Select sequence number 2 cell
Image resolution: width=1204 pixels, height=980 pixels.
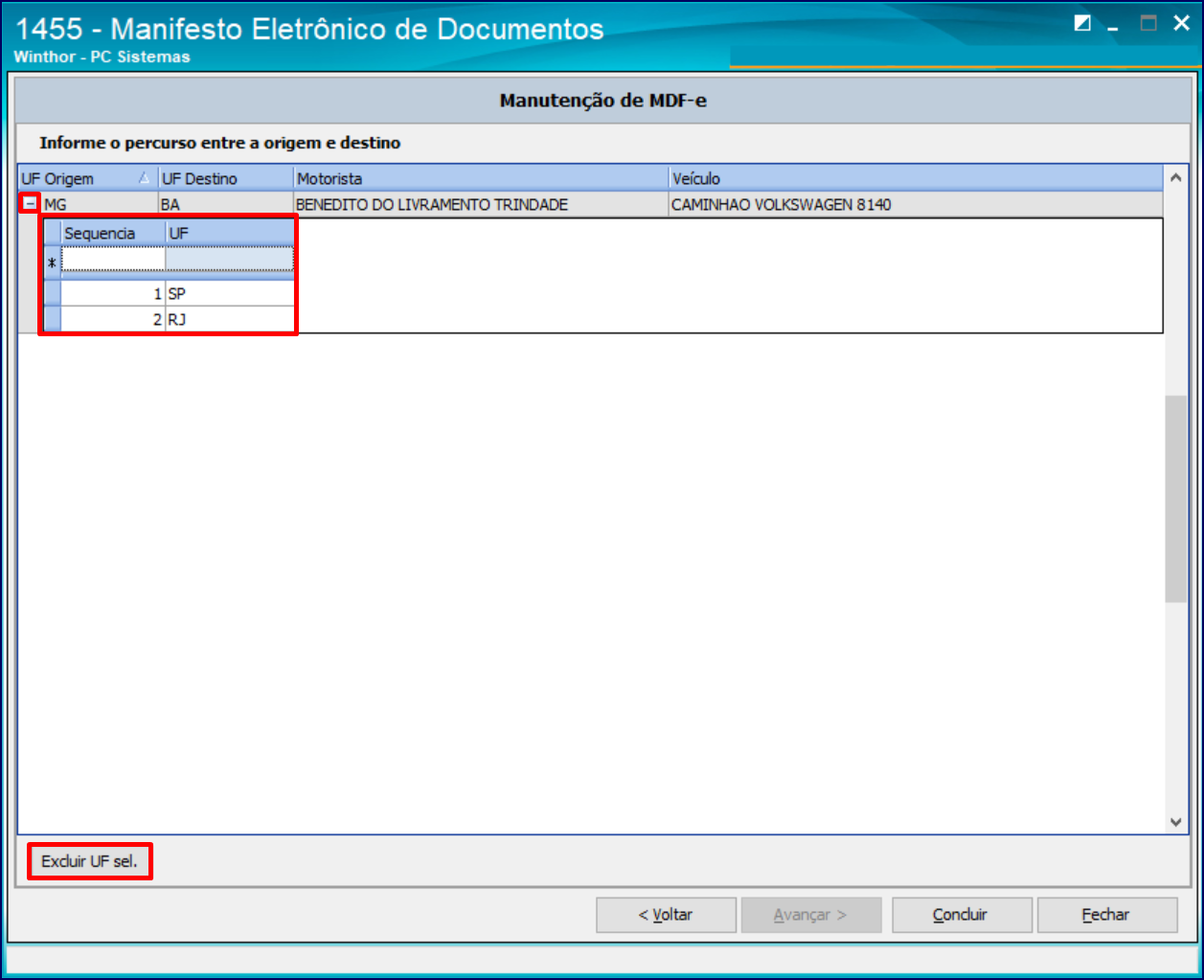113,319
